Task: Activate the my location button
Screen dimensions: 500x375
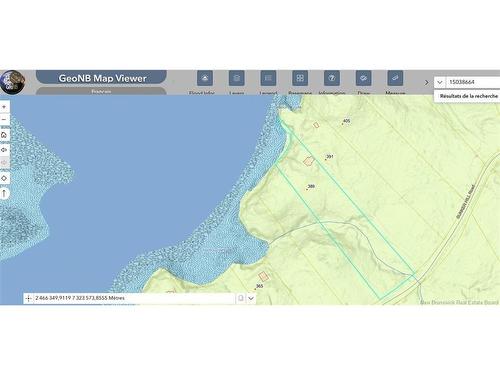Action: pyautogui.click(x=4, y=178)
